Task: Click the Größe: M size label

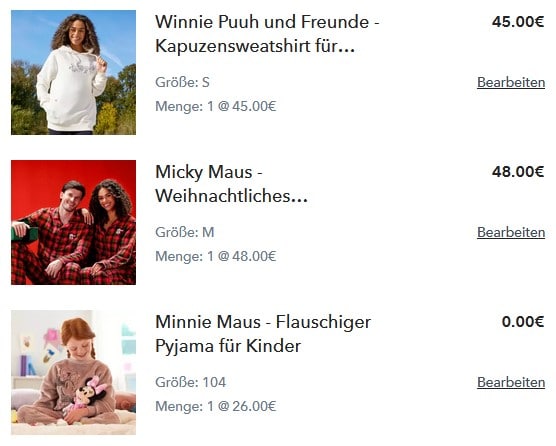Action: pos(185,233)
